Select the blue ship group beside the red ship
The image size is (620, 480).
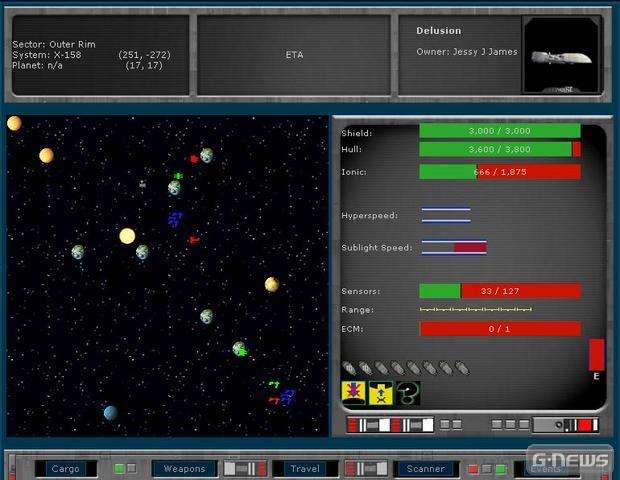(x=288, y=397)
